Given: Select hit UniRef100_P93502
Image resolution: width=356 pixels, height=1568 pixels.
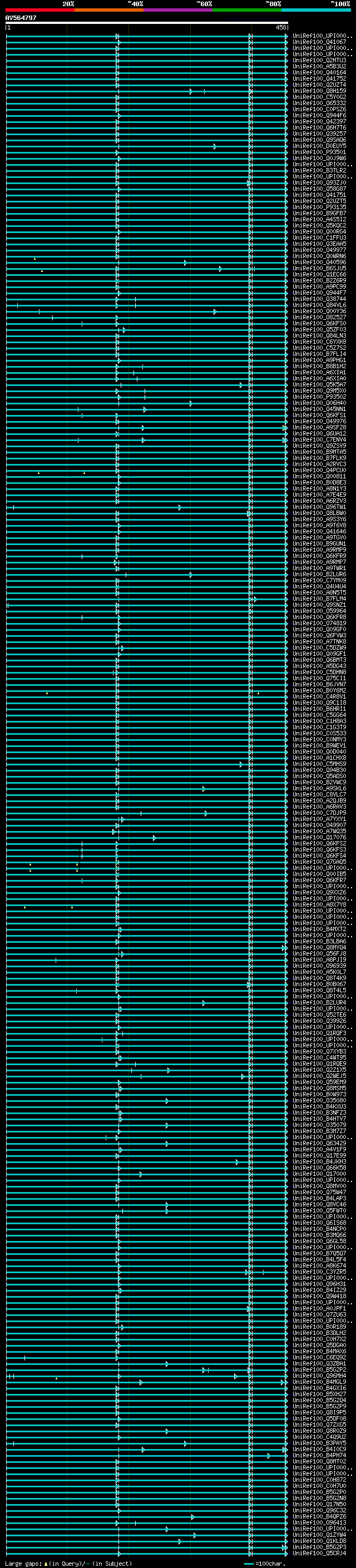Looking at the screenshot, I should tap(319, 397).
